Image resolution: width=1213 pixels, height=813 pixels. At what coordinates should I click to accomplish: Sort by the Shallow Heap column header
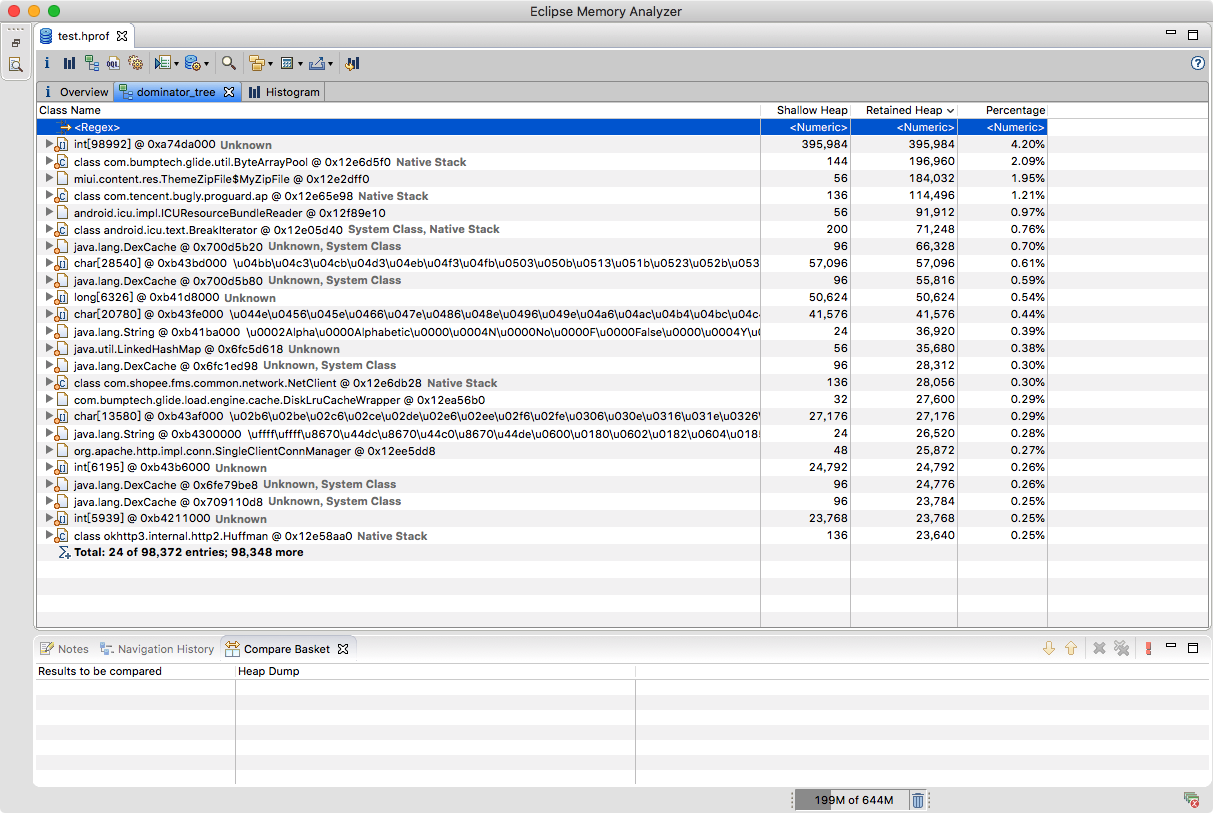tap(805, 110)
